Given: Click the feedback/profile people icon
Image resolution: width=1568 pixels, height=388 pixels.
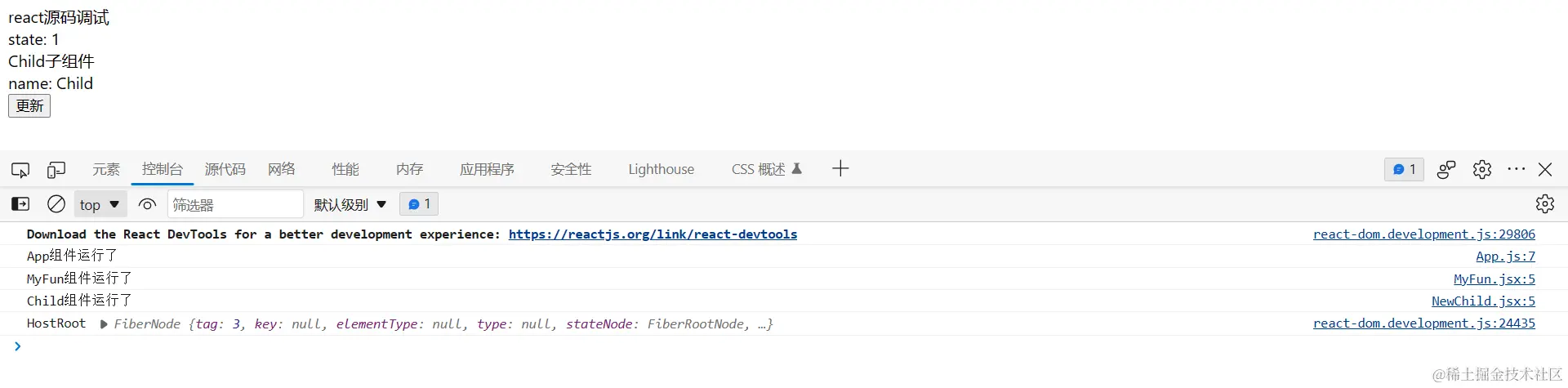Looking at the screenshot, I should click(x=1446, y=169).
